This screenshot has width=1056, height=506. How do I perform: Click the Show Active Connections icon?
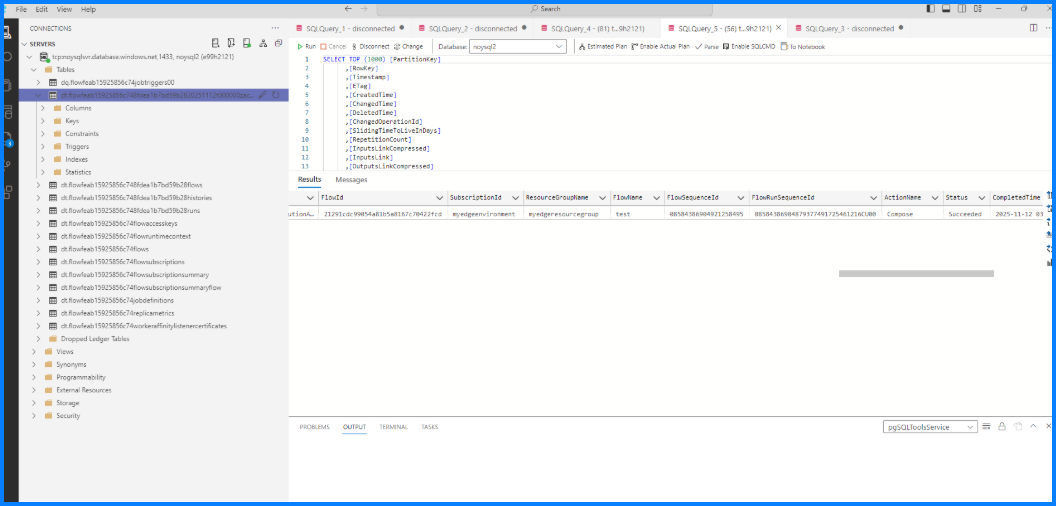pos(247,43)
